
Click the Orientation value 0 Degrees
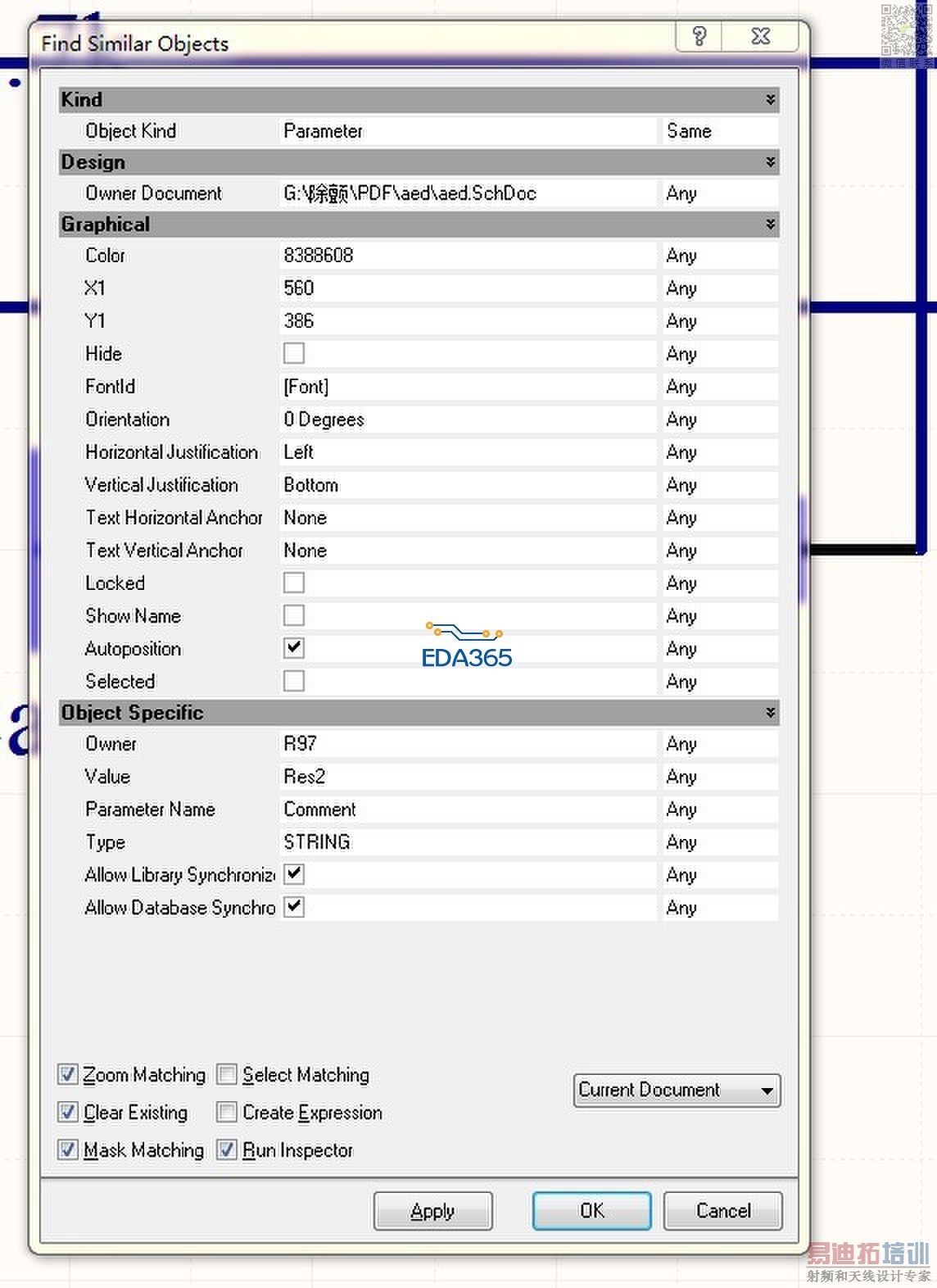(x=468, y=420)
